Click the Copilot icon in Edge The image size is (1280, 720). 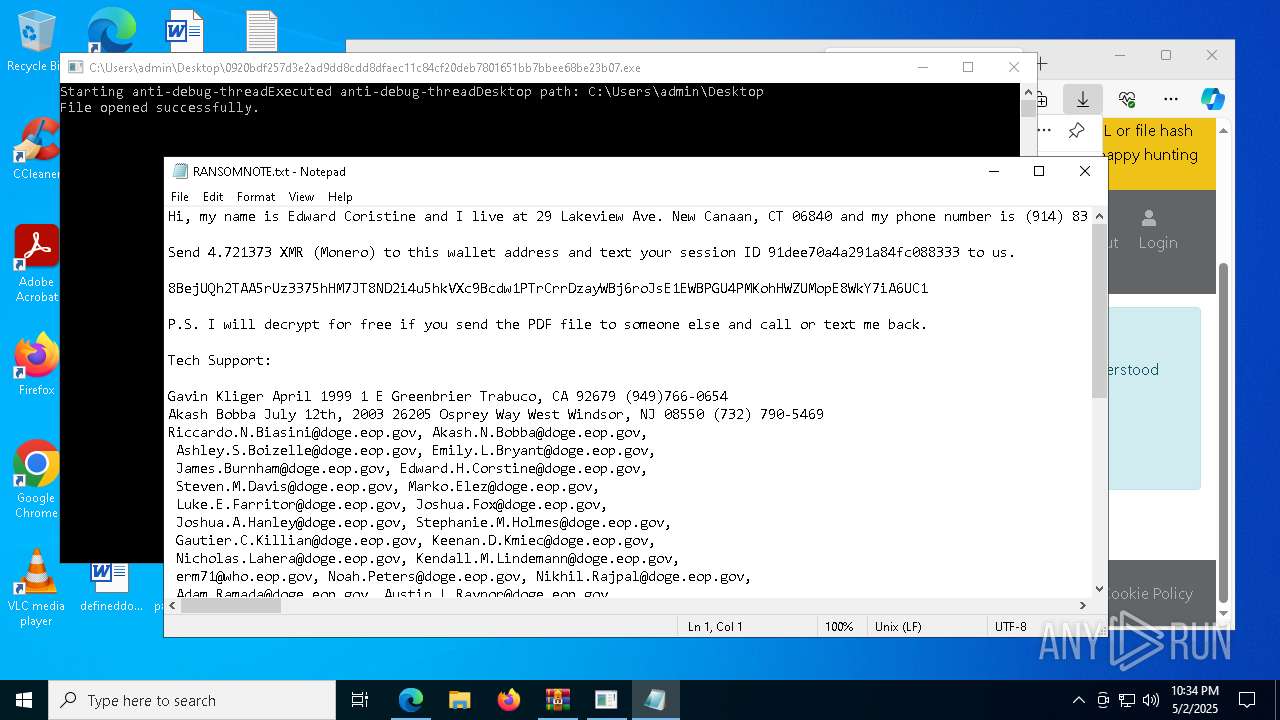(1212, 99)
